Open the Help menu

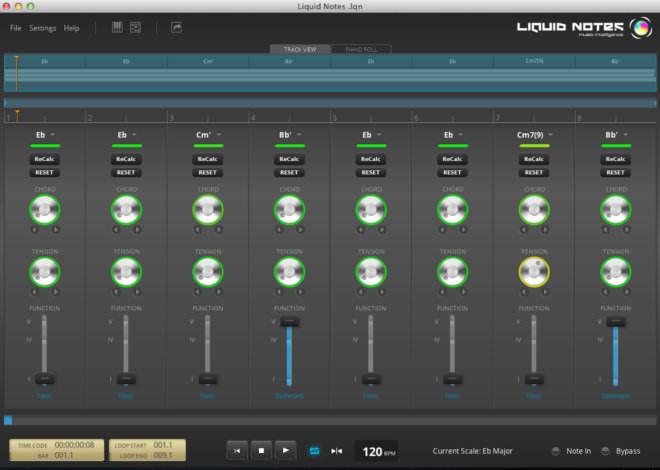71,28
